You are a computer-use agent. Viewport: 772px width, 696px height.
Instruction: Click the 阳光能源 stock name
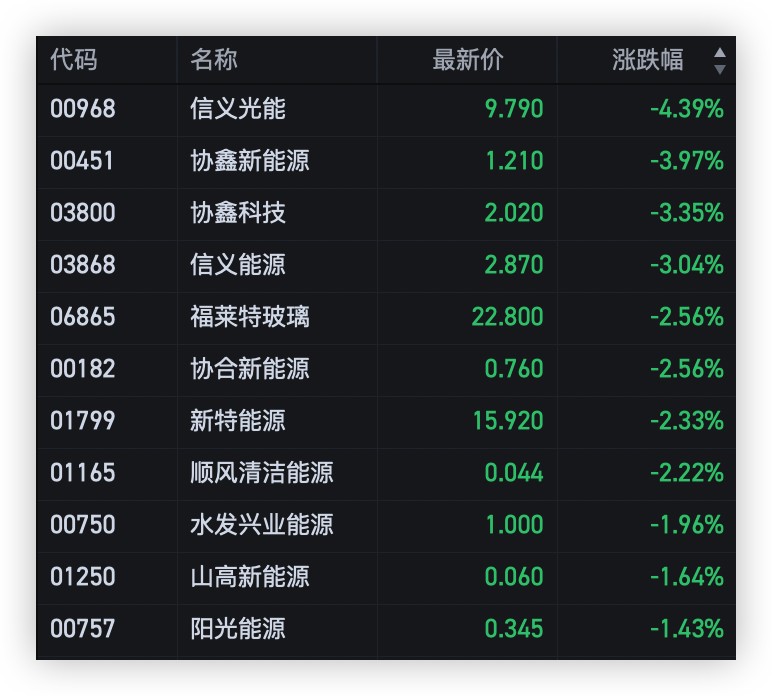[238, 629]
